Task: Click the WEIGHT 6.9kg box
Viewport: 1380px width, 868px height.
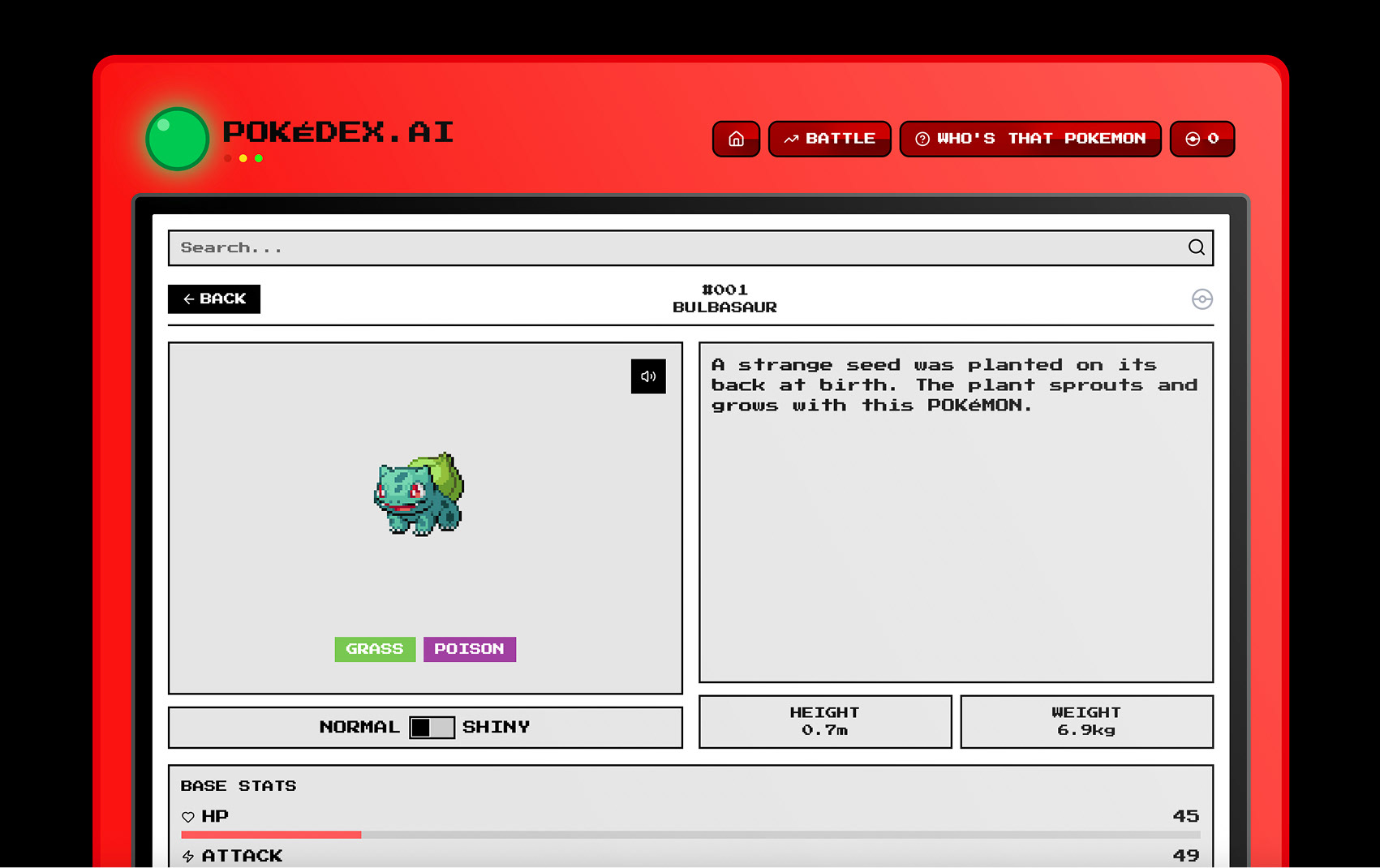Action: point(1086,721)
